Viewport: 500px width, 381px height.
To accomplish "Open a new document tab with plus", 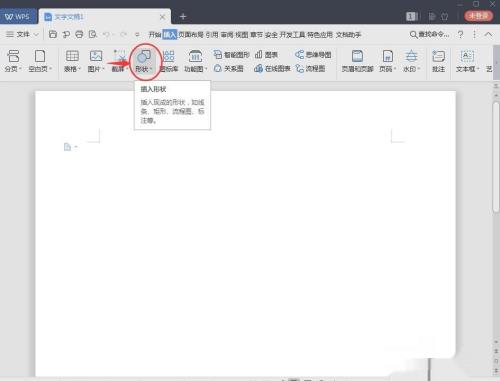I will [x=183, y=16].
